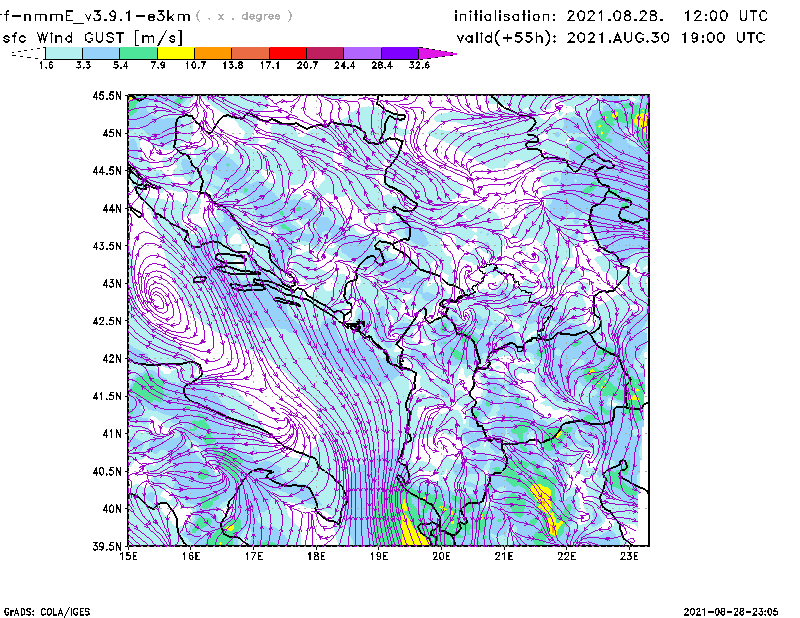Viewport: 800px width, 618px height.
Task: Click the yellow 7.9–10.7 legend swatch
Action: [x=176, y=53]
